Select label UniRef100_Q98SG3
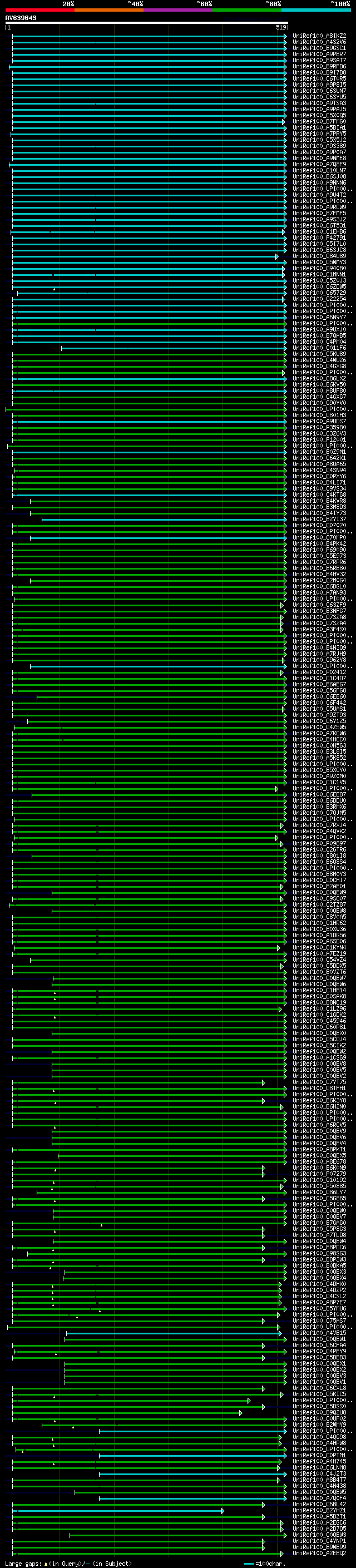356x1568 pixels. 319,1253
